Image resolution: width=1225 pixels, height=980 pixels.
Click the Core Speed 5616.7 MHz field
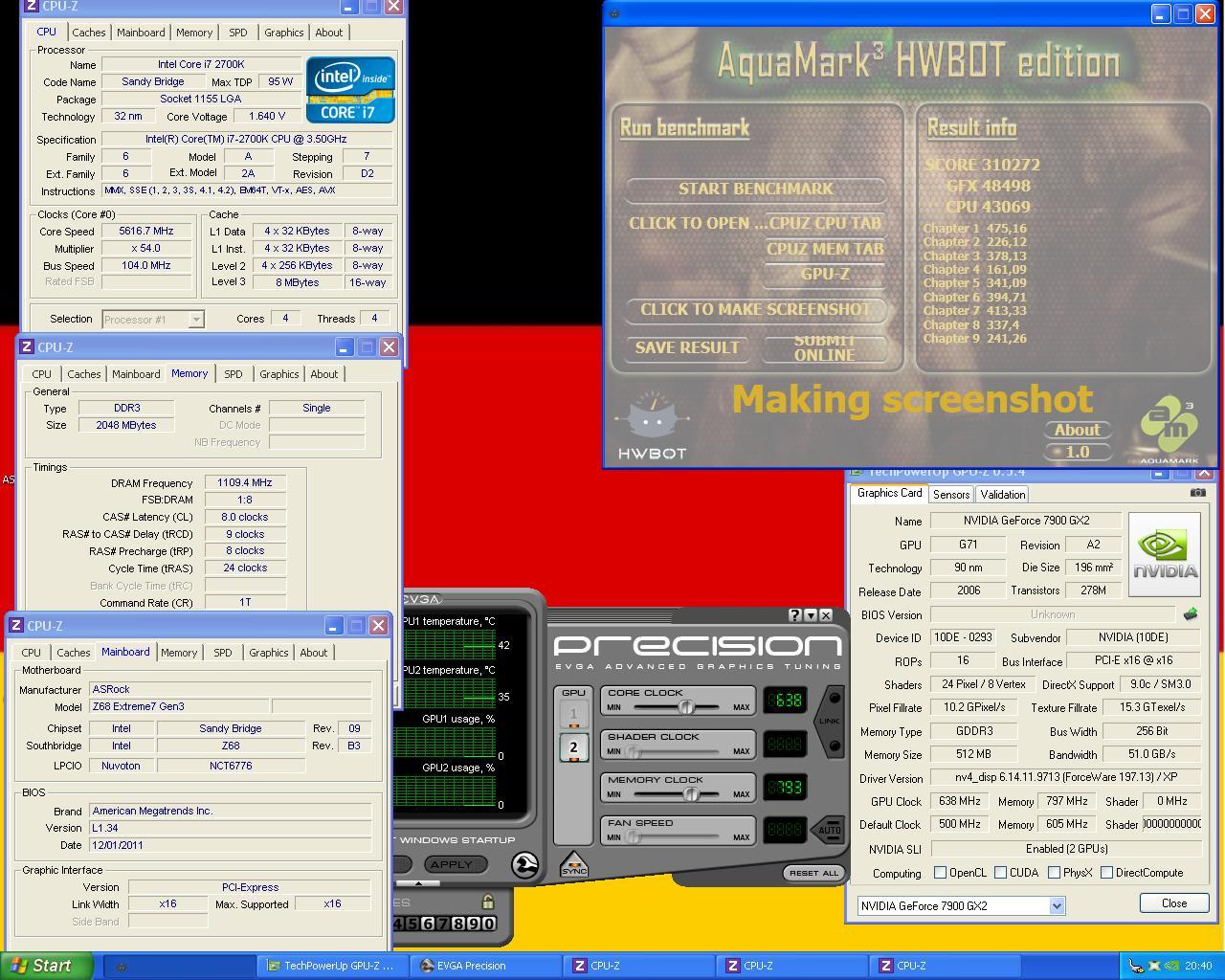(146, 231)
